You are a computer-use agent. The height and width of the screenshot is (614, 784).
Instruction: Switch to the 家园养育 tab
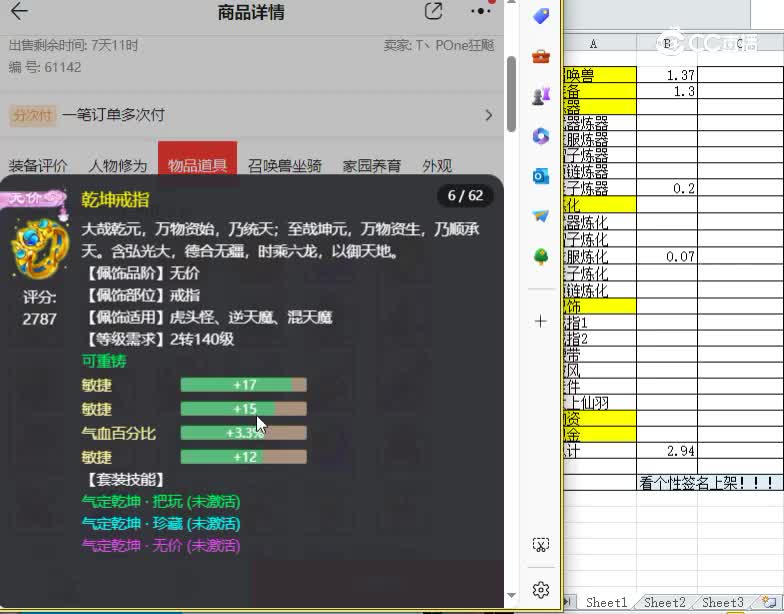pyautogui.click(x=372, y=166)
